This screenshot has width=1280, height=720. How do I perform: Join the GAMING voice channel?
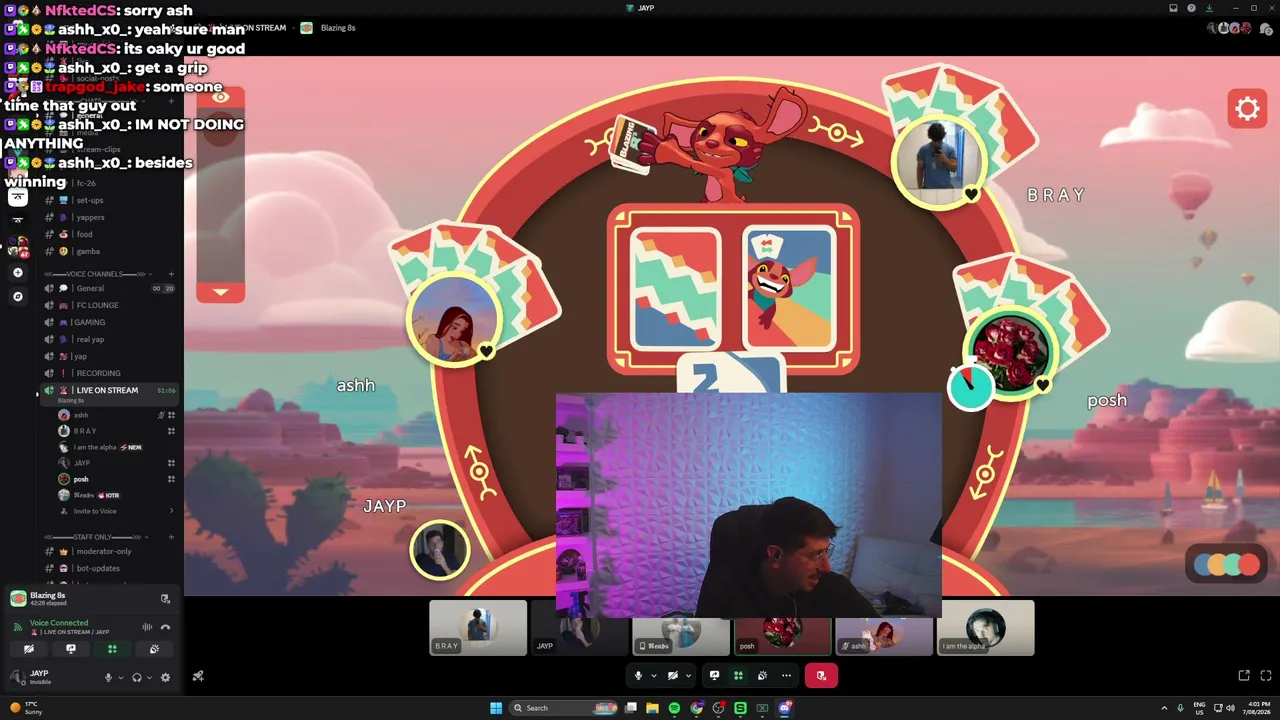tap(110, 322)
